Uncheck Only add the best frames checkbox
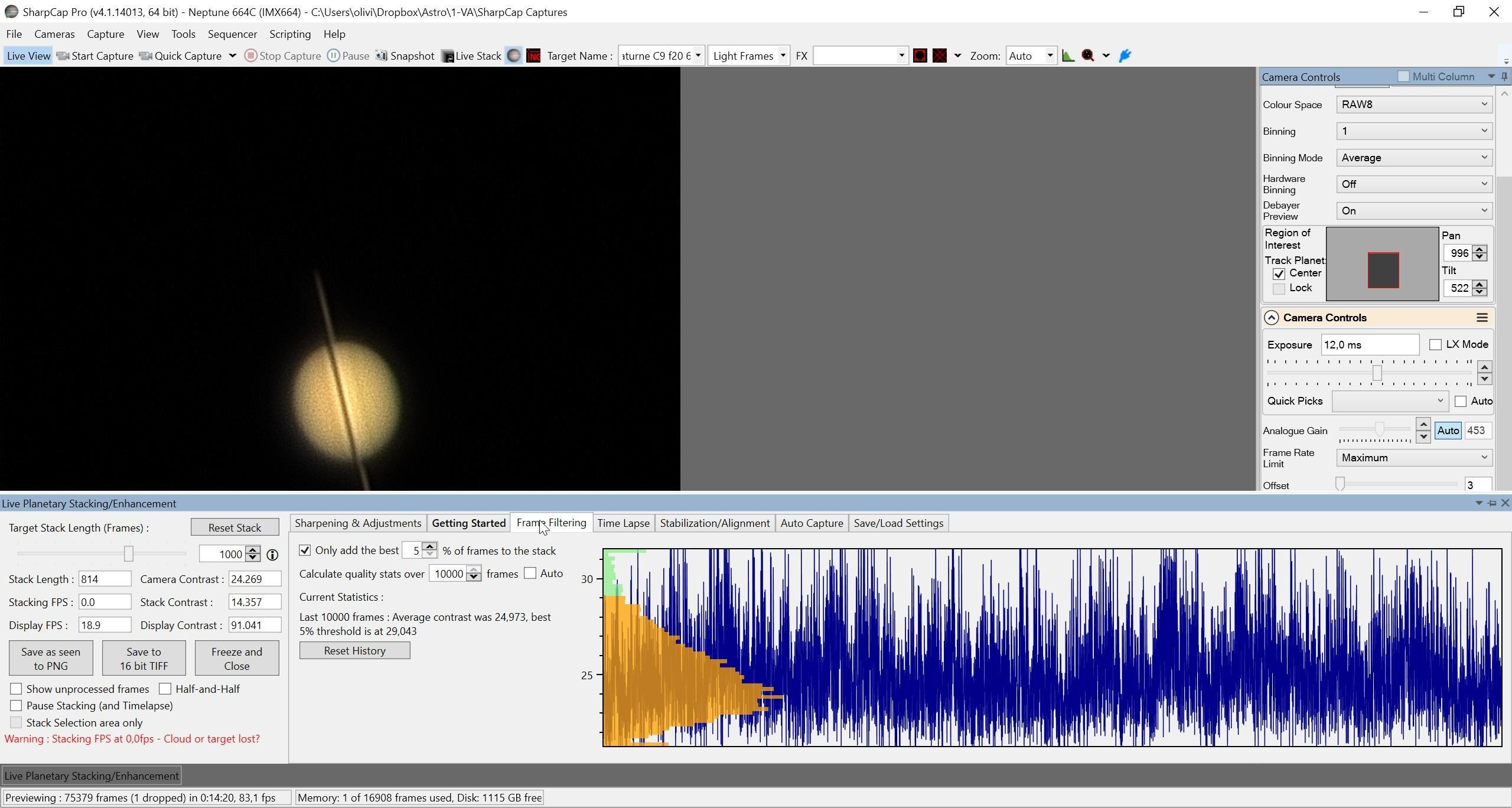 point(305,550)
